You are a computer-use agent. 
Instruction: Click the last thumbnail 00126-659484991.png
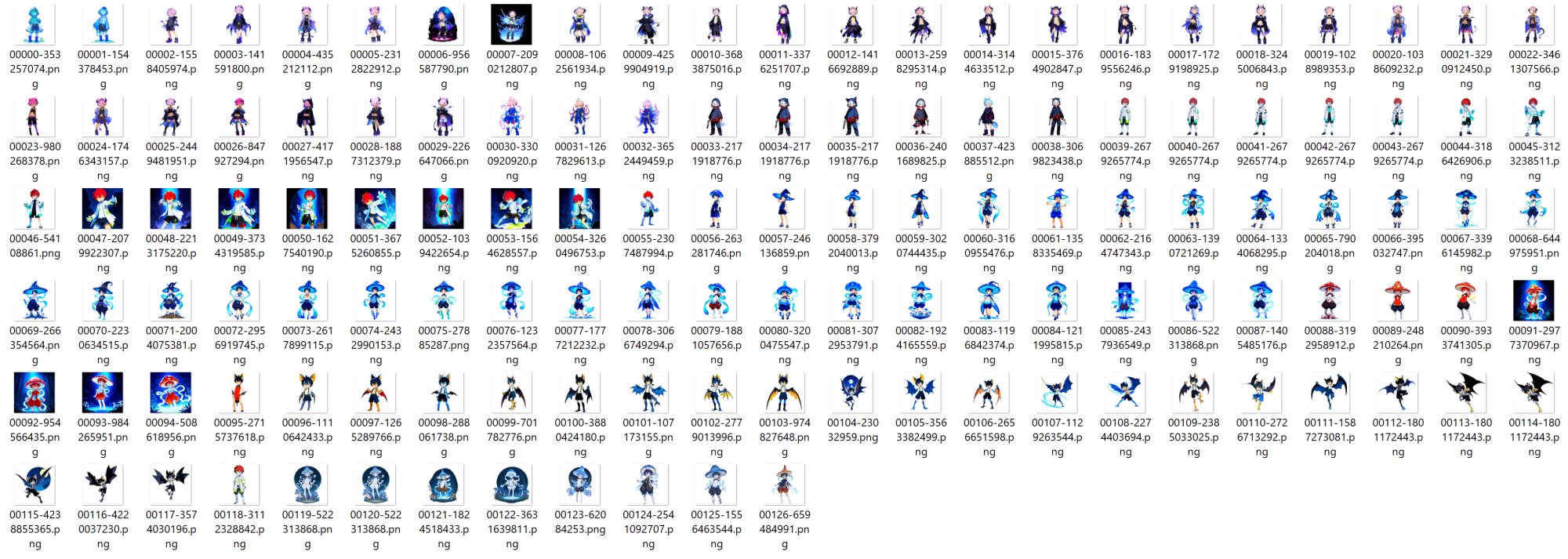(x=785, y=485)
